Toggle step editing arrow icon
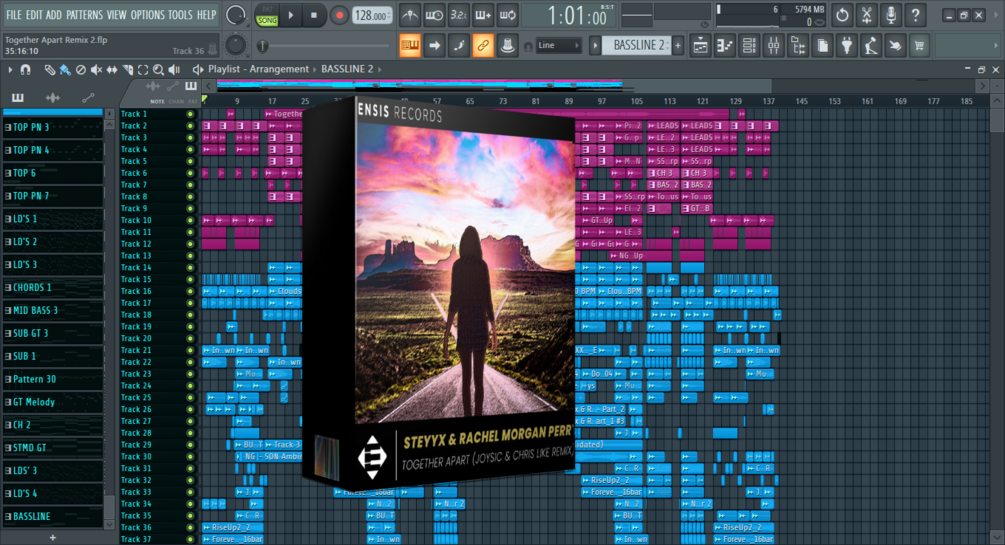Viewport: 1005px width, 545px height. (434, 46)
